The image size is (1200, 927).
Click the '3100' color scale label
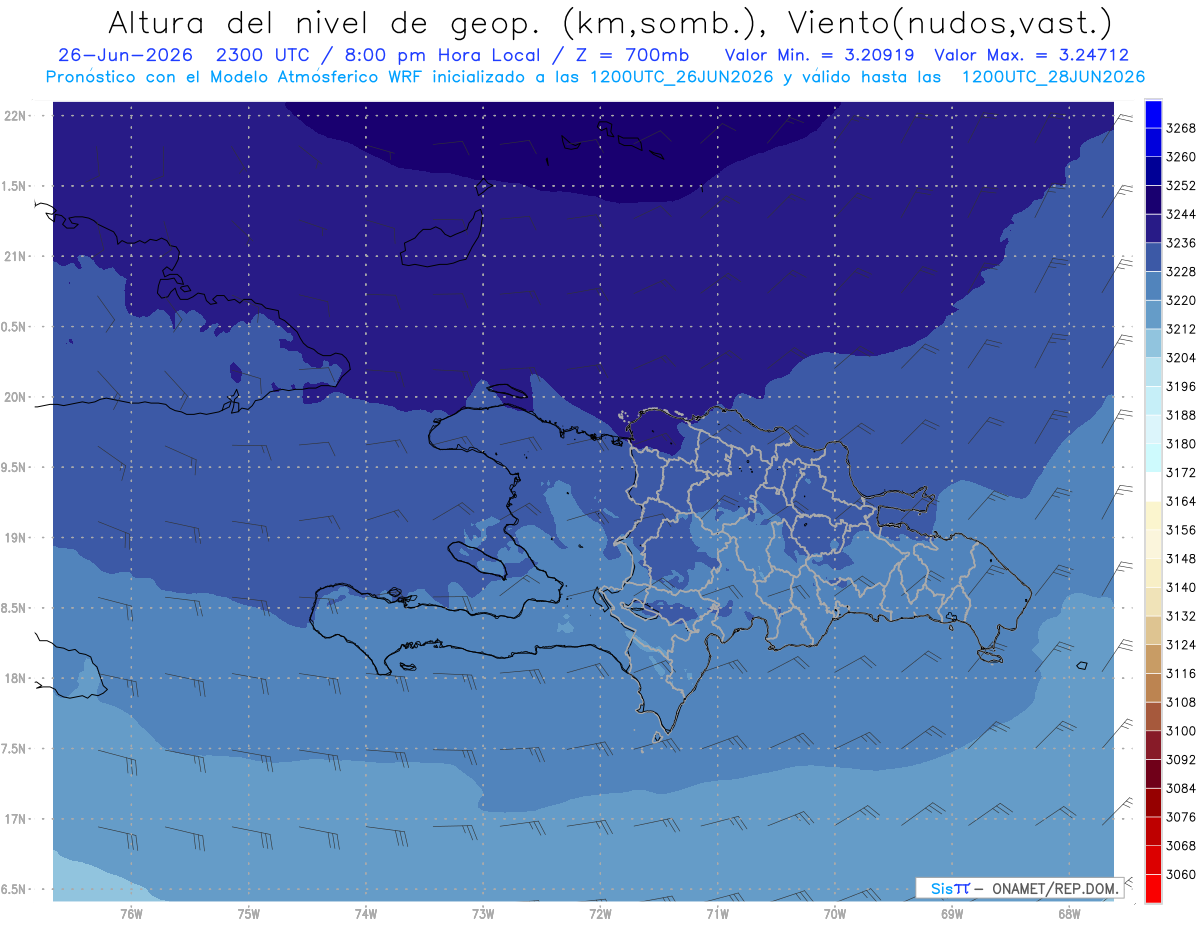tap(1181, 731)
